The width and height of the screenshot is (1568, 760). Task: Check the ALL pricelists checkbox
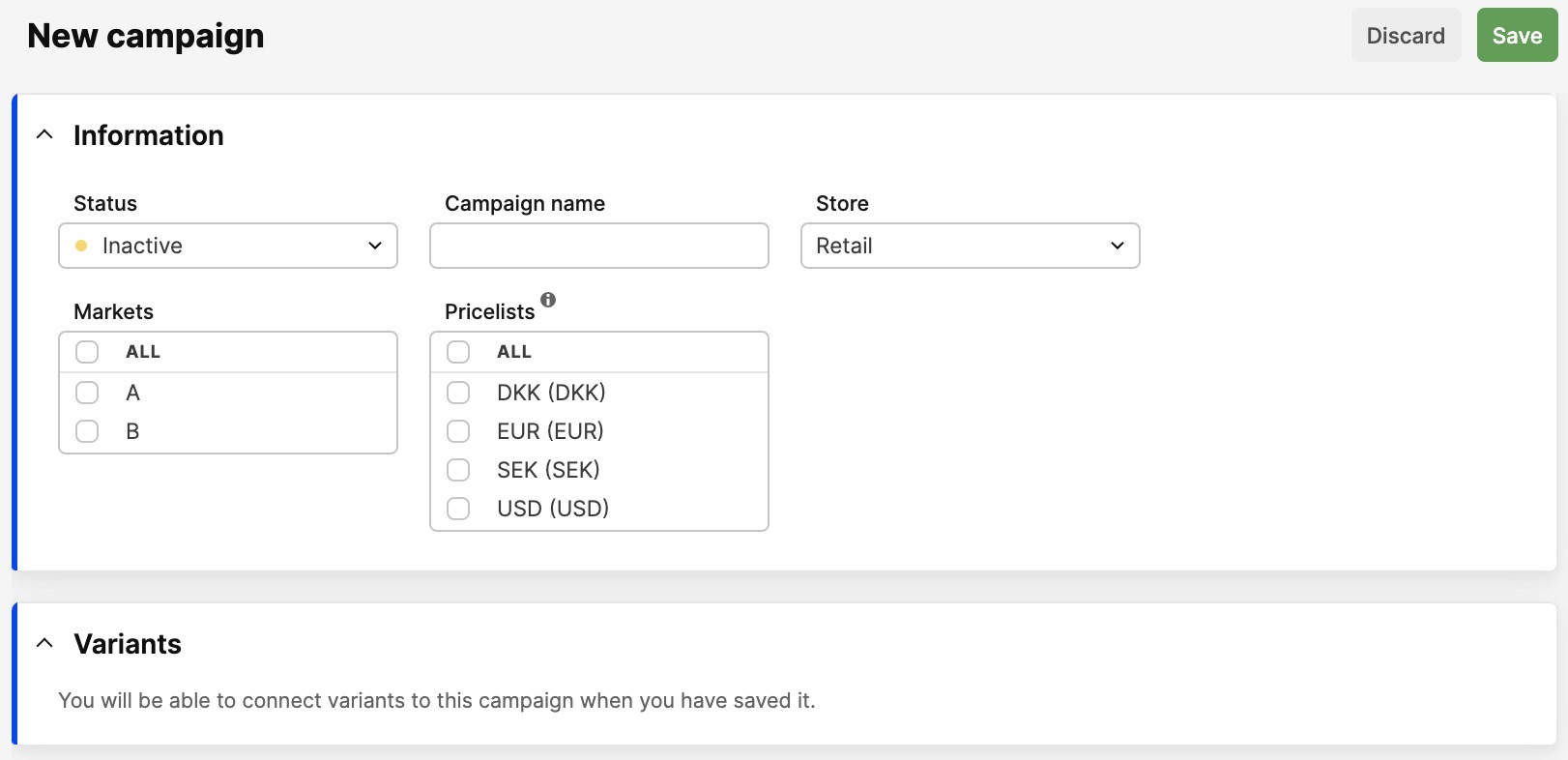(x=458, y=352)
